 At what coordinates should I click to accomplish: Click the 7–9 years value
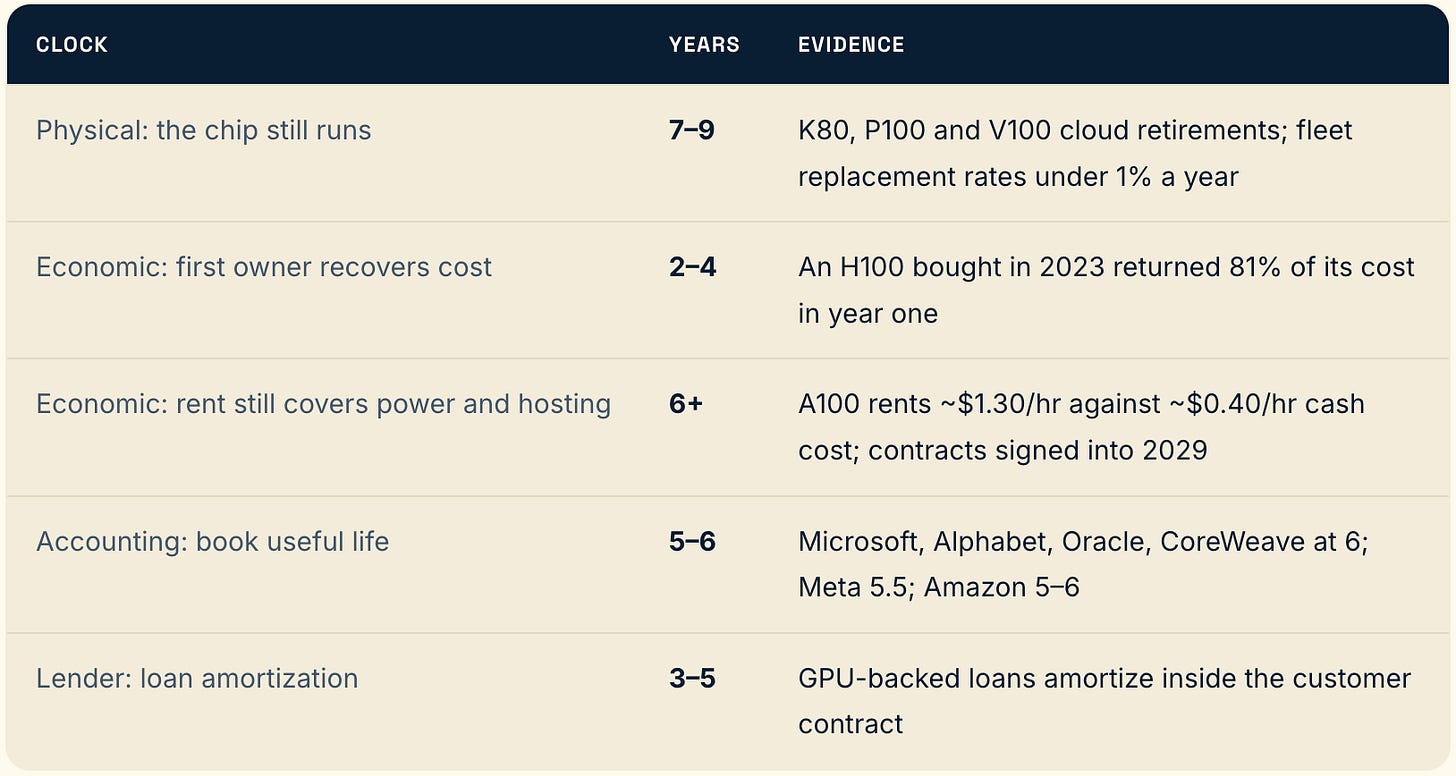click(x=692, y=131)
